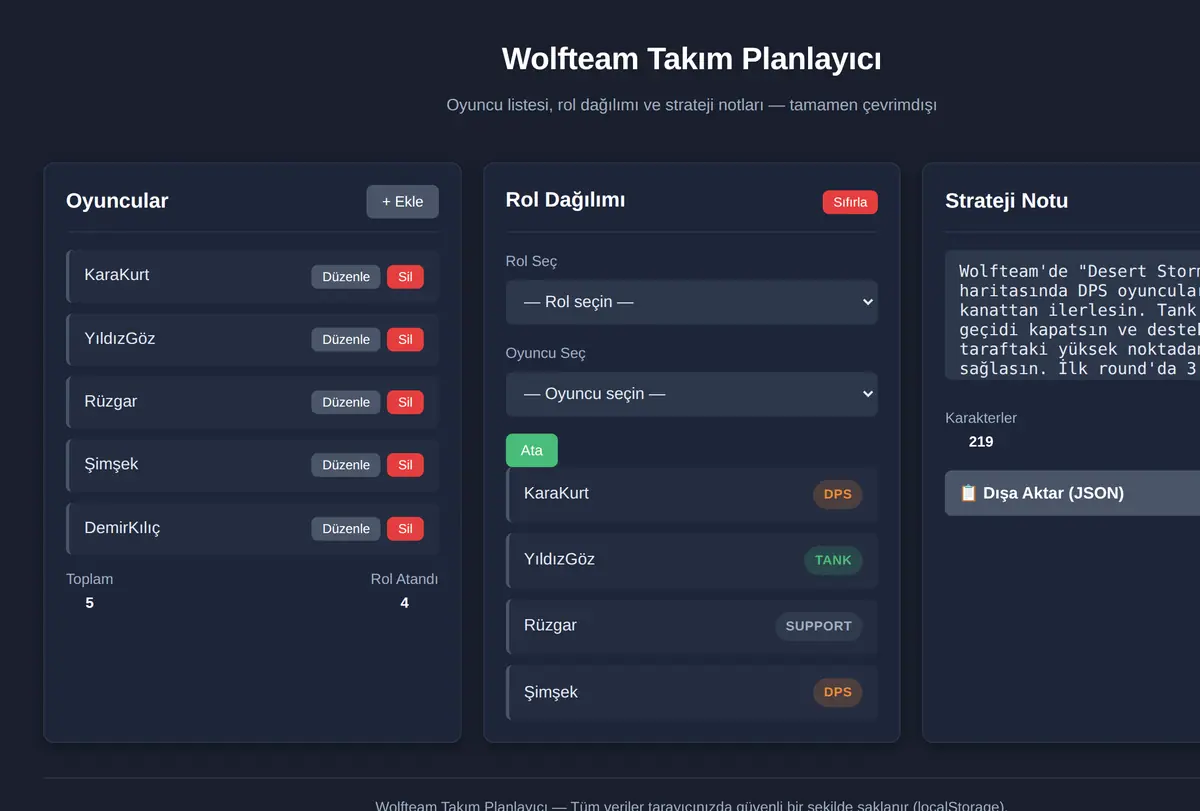Click the Rol Atandı count value 4
Screen dimensions: 1200x811
pyautogui.click(x=405, y=603)
